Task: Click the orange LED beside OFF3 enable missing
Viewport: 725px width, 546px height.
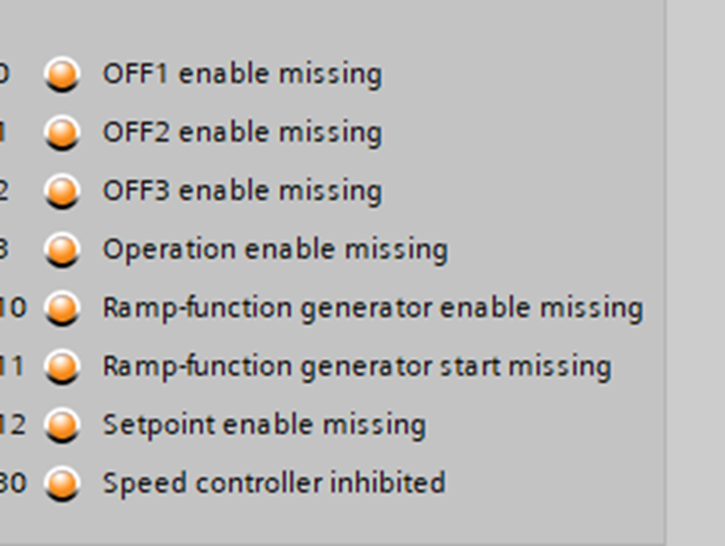Action: (x=62, y=190)
